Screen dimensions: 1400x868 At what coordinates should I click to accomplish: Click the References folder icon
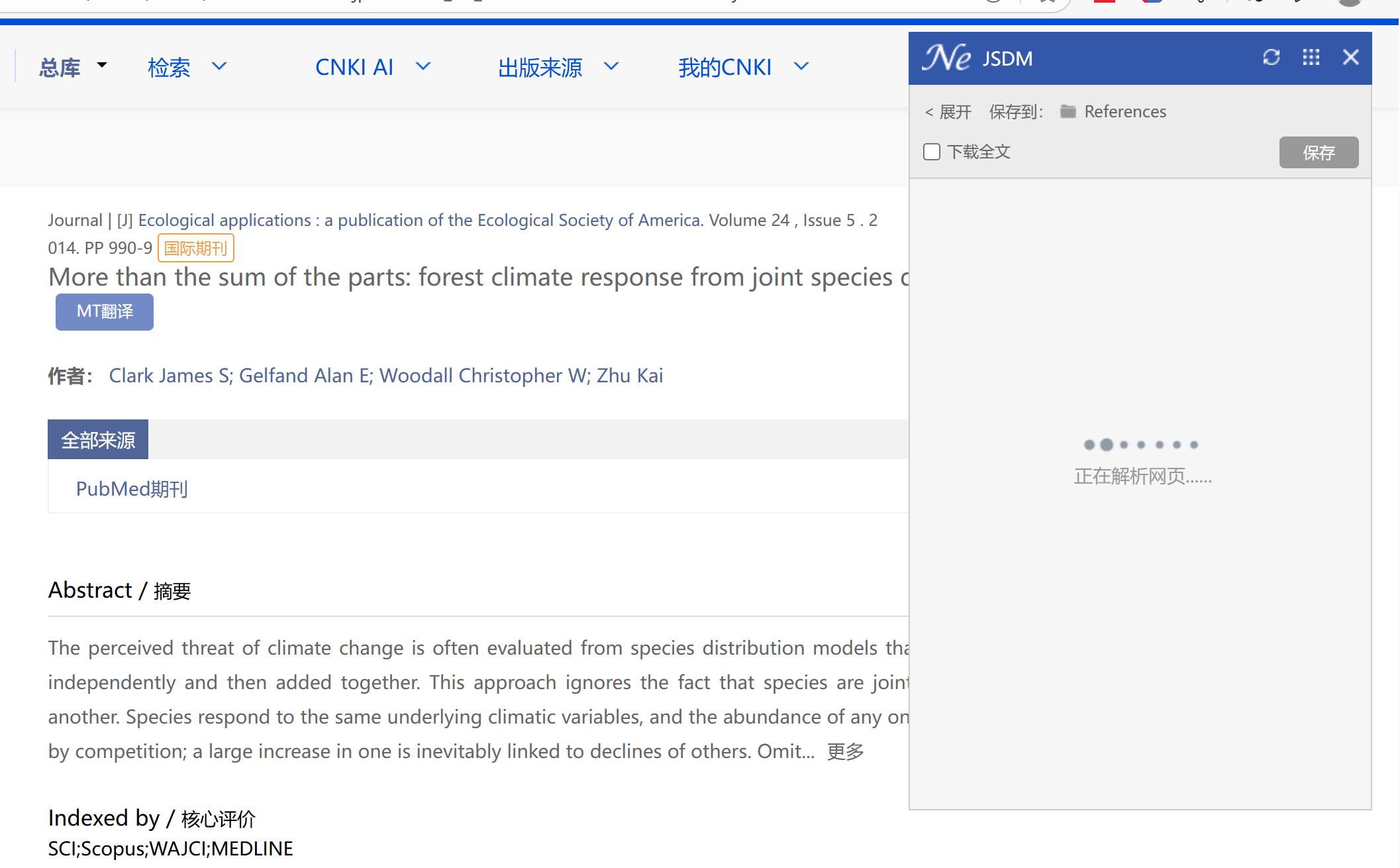[1068, 111]
